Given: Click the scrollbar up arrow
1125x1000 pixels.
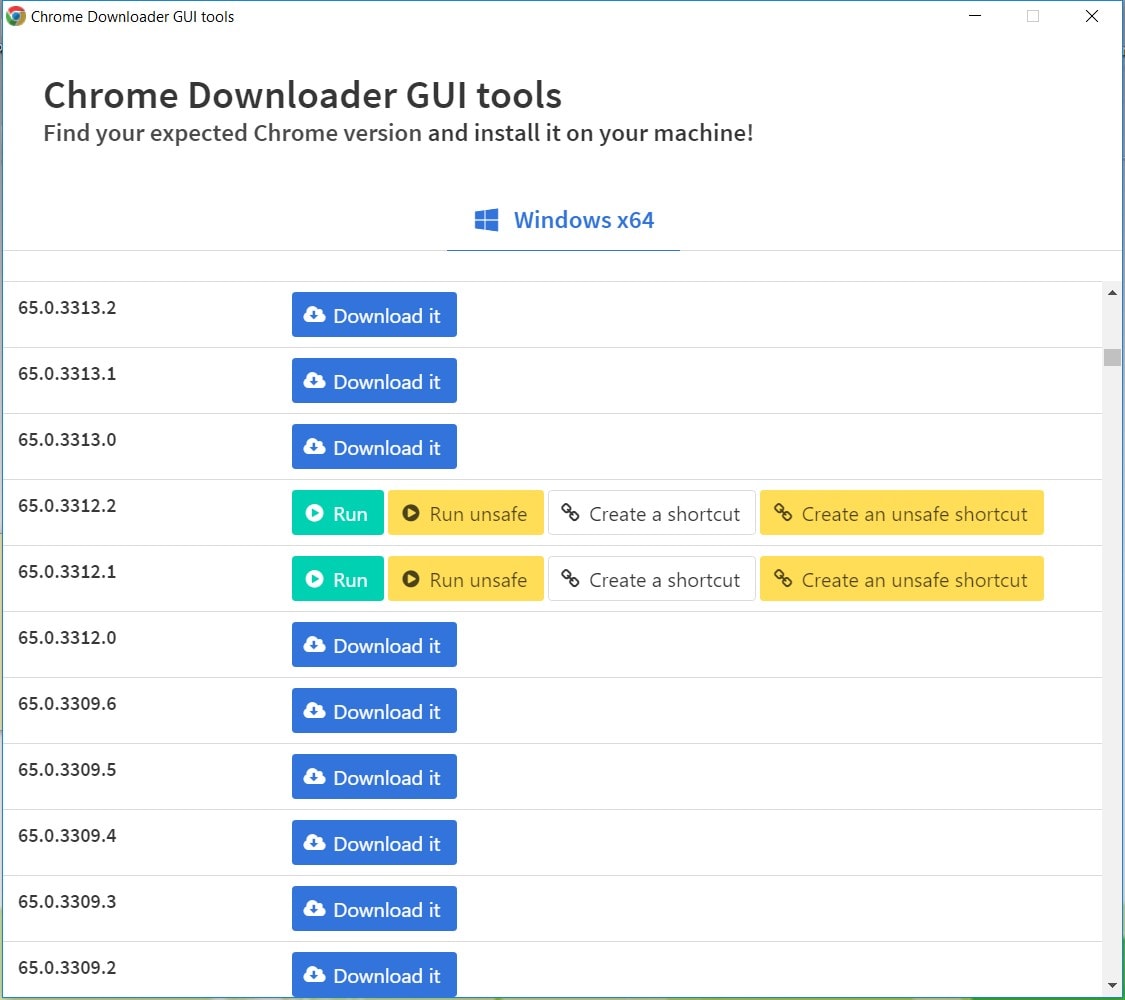Looking at the screenshot, I should click(1112, 293).
